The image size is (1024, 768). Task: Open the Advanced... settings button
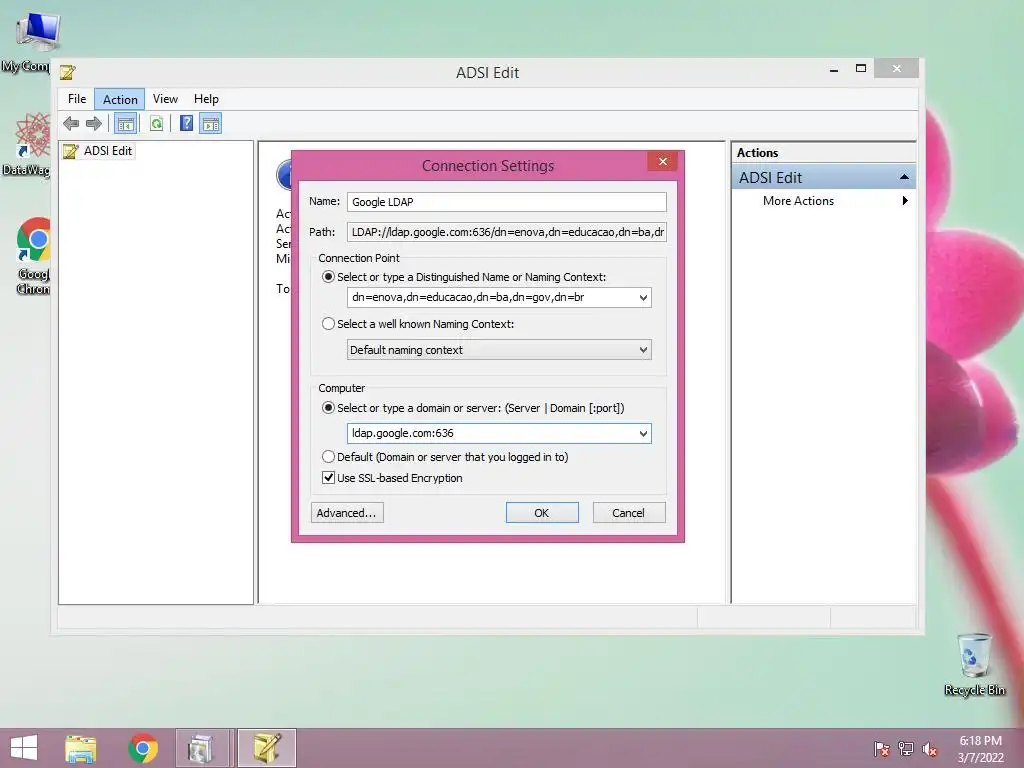click(x=347, y=513)
